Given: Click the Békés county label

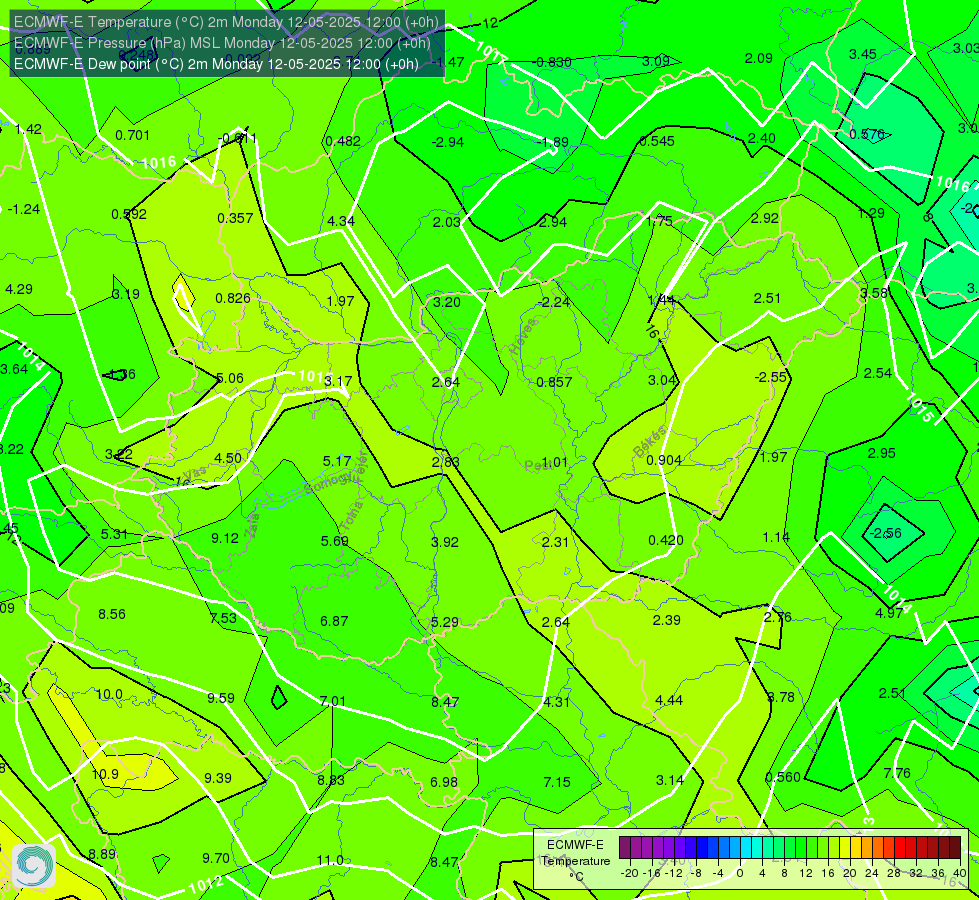Looking at the screenshot, I should 650,442.
